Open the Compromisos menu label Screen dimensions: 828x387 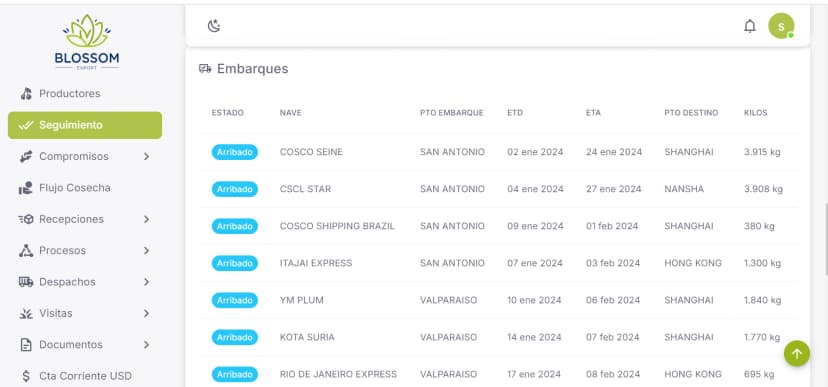(74, 157)
